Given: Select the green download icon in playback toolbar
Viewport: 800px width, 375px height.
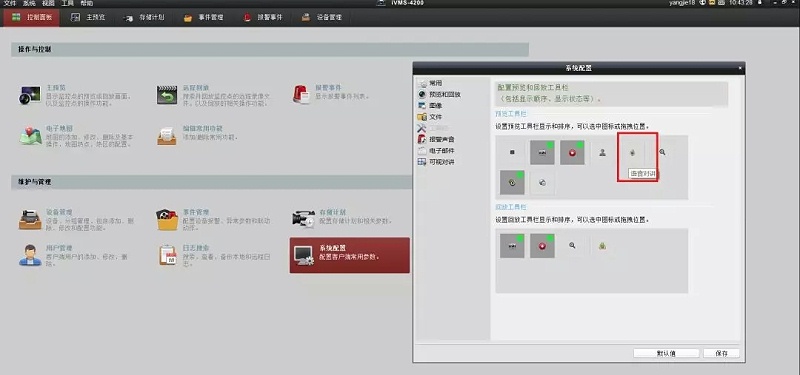Looking at the screenshot, I should 603,245.
